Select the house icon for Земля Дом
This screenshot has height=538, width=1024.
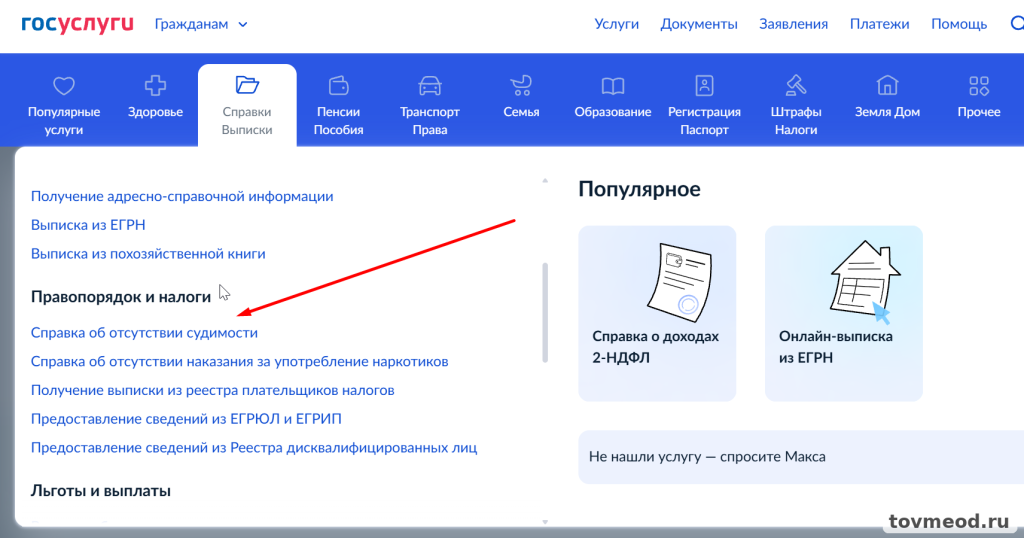[887, 86]
